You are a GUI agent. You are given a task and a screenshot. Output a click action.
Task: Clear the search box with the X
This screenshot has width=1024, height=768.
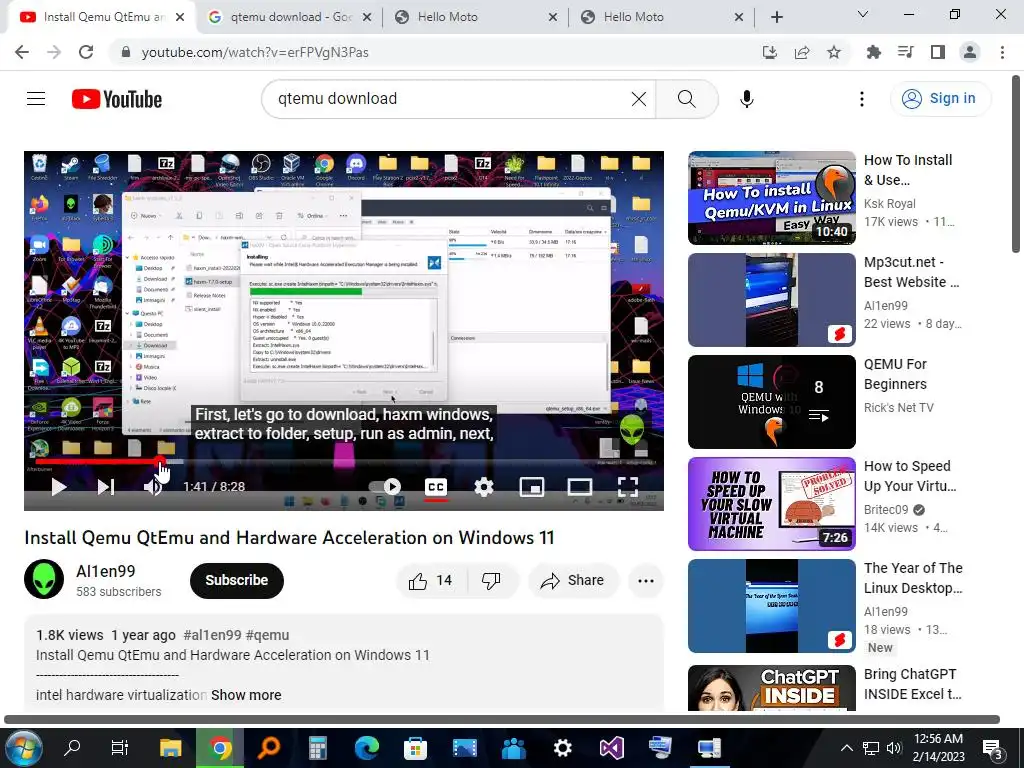point(639,99)
